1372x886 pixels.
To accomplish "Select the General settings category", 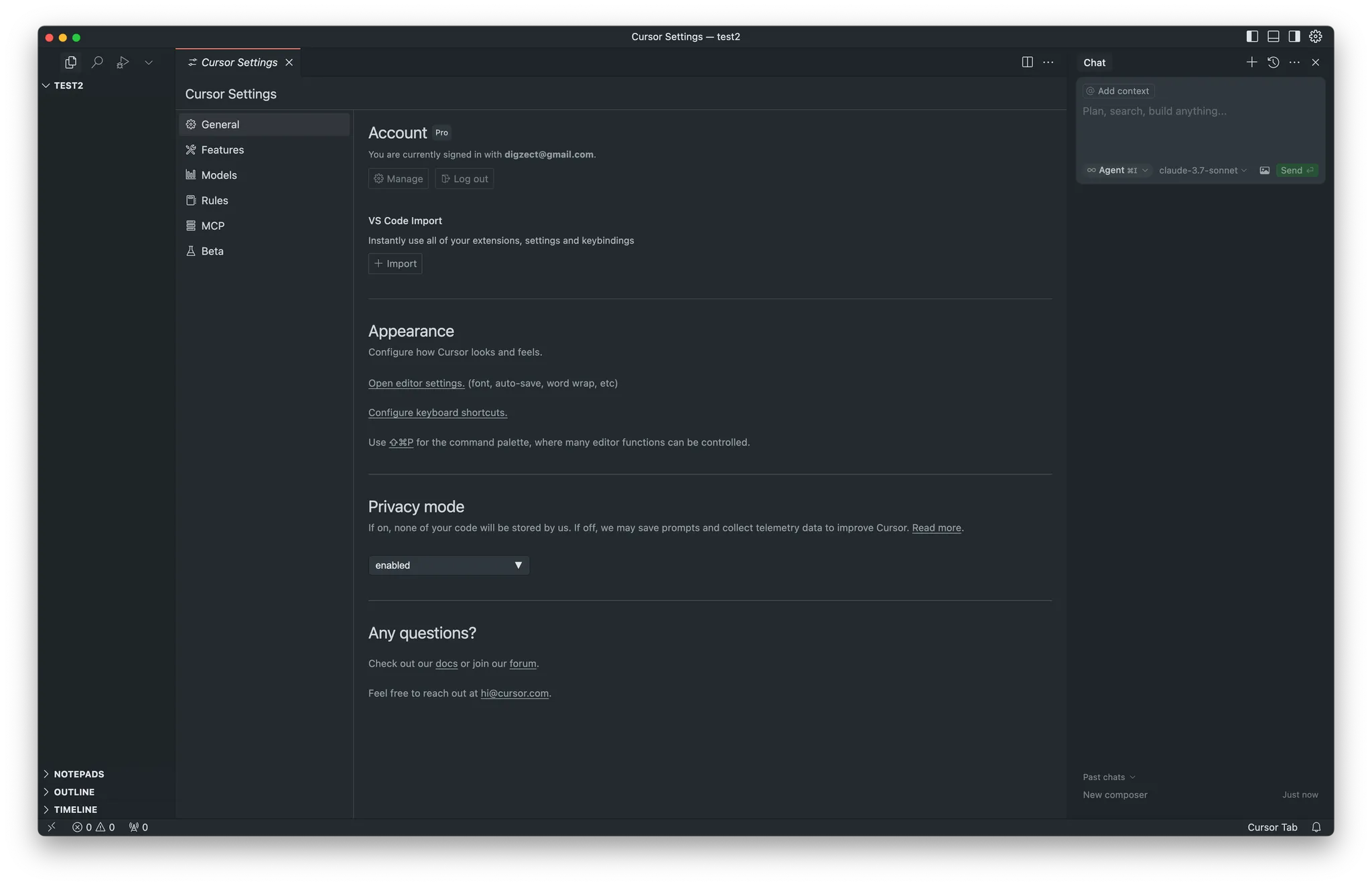I will [264, 125].
